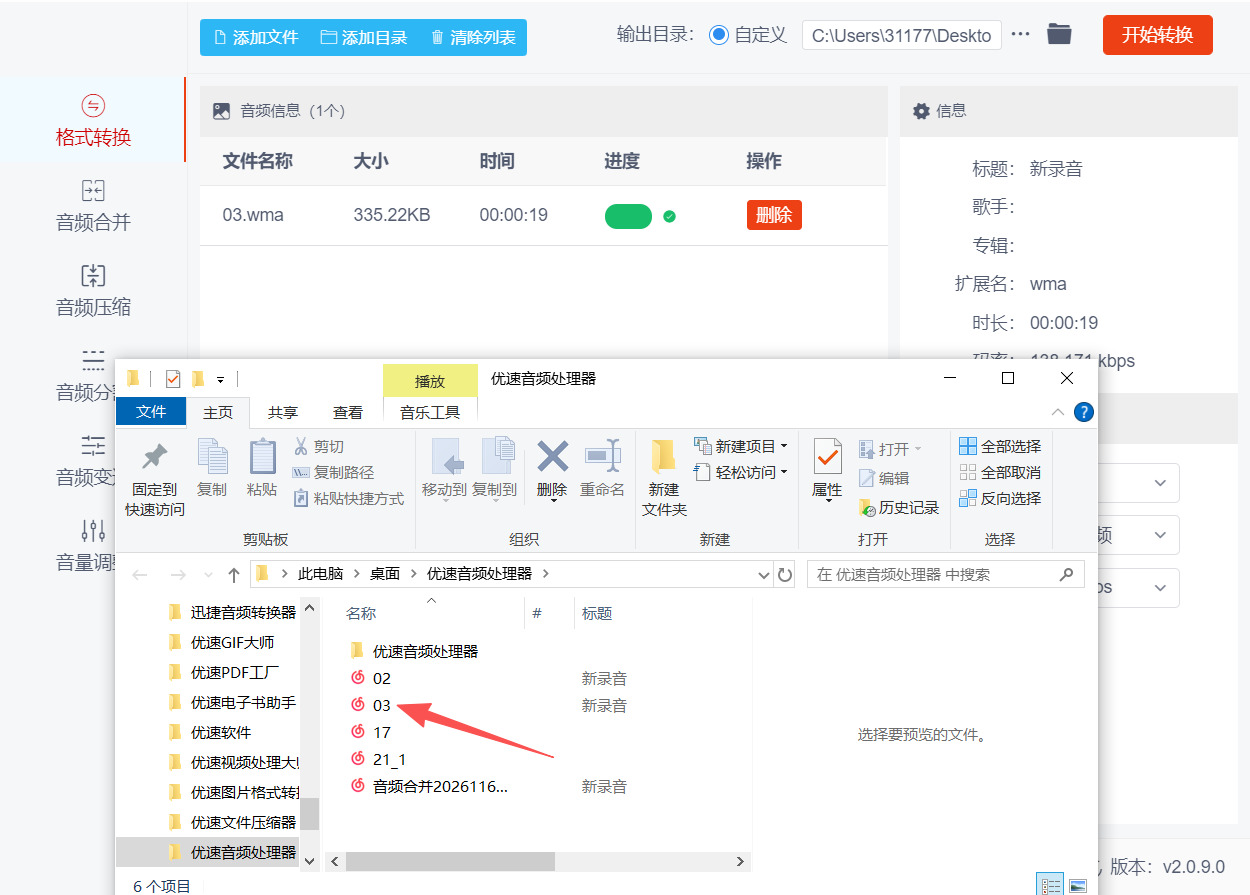Select 优速PDF工厂 in the folder tree
This screenshot has width=1250, height=895.
coord(235,672)
